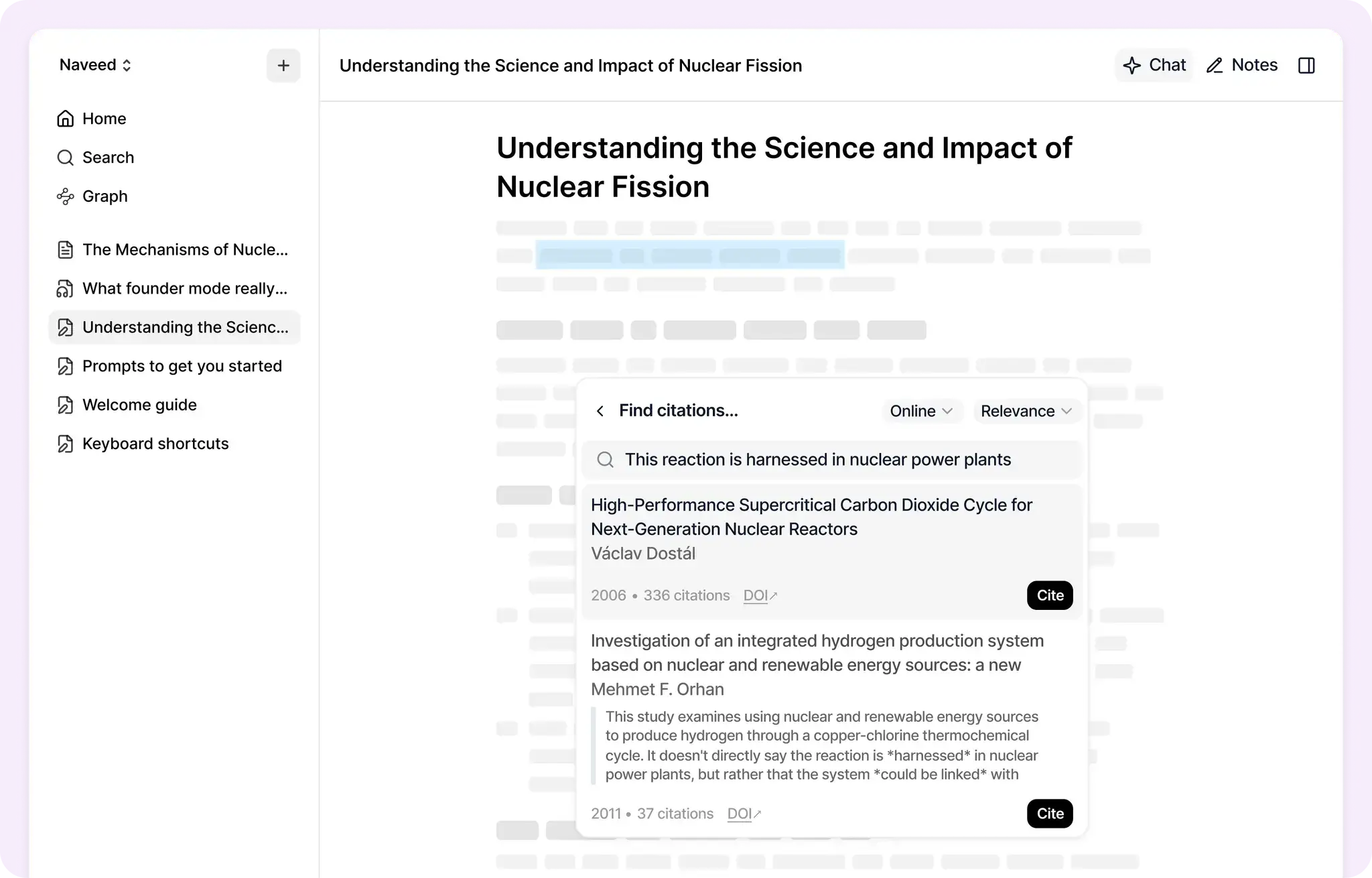Toggle the right sidebar panel icon
The height and width of the screenshot is (878, 1372).
(x=1306, y=66)
